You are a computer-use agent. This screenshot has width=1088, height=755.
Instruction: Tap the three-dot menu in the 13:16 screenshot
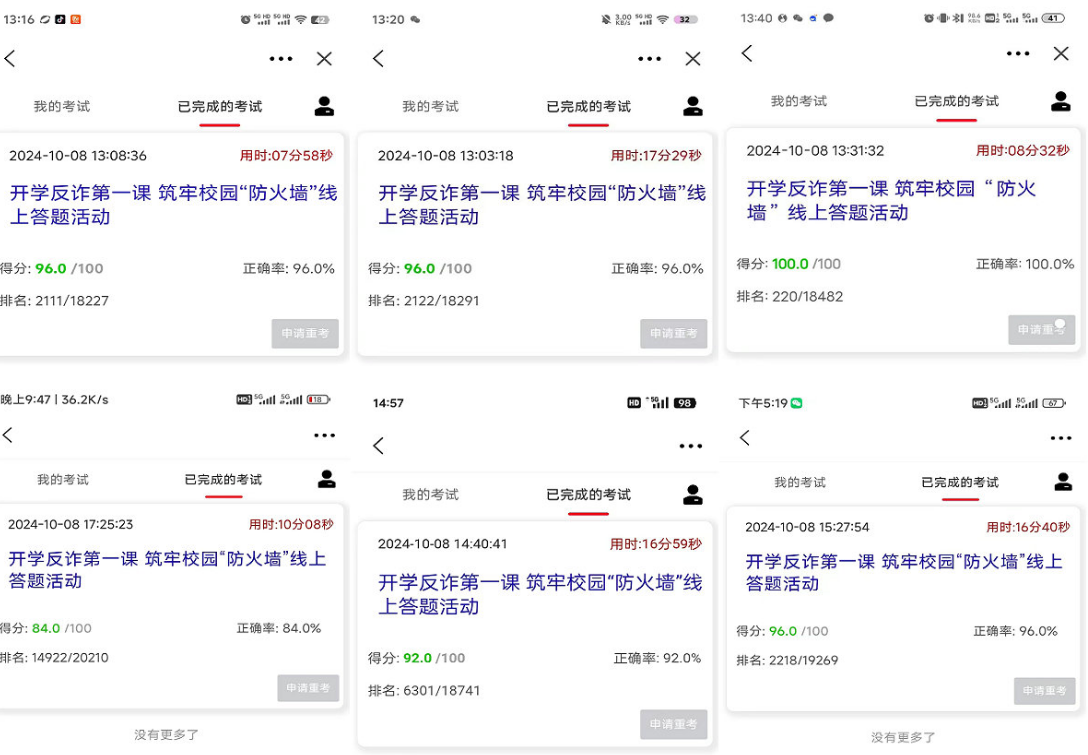(281, 59)
